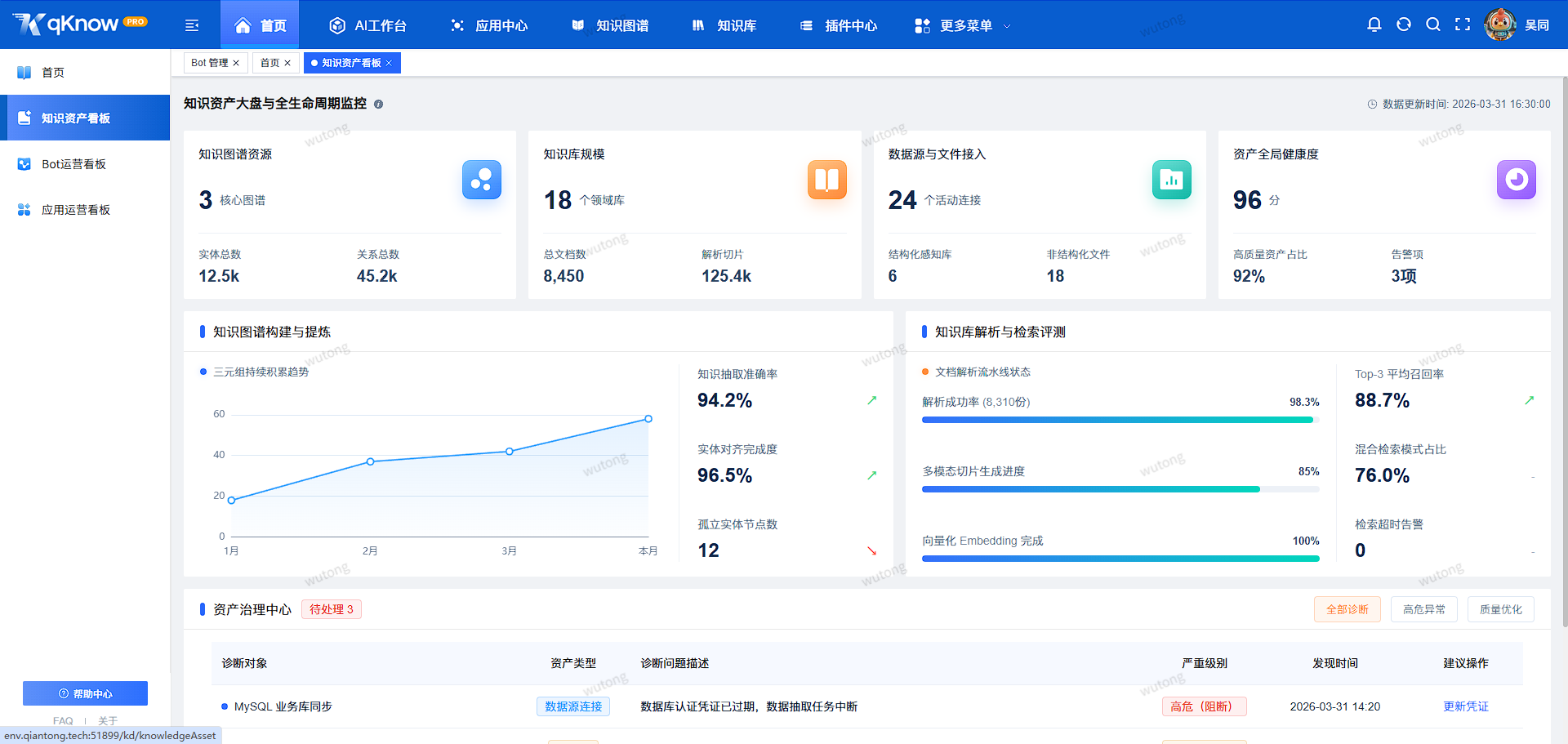1568x744 pixels.
Task: Click the orange knowledge base scale icon
Action: point(826,179)
